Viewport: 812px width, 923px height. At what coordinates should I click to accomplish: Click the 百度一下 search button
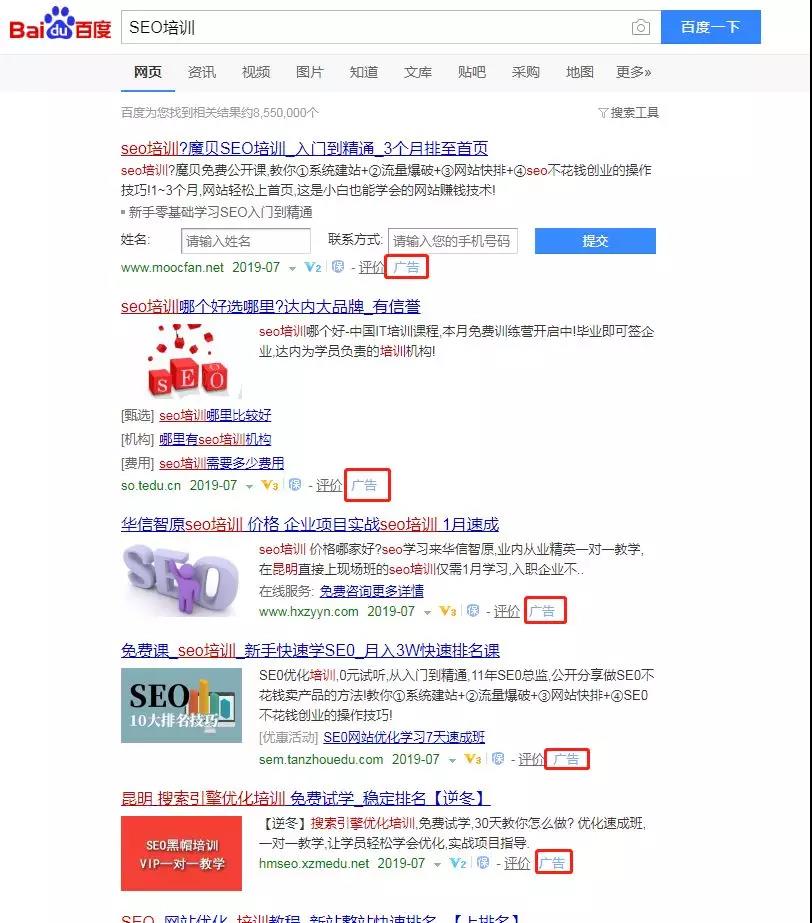(x=712, y=27)
